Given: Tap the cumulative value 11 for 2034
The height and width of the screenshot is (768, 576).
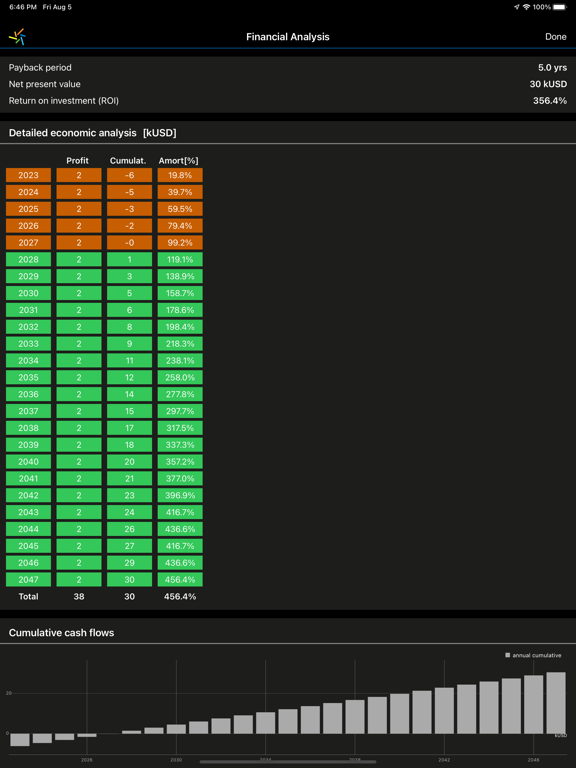Looking at the screenshot, I should pyautogui.click(x=129, y=360).
